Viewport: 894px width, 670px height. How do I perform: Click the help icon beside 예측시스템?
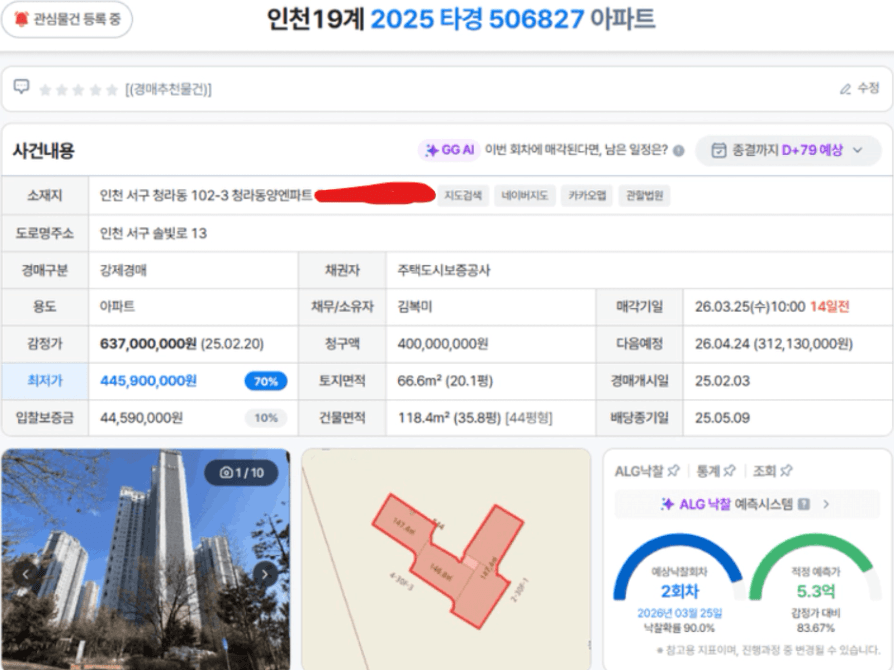pyautogui.click(x=804, y=504)
